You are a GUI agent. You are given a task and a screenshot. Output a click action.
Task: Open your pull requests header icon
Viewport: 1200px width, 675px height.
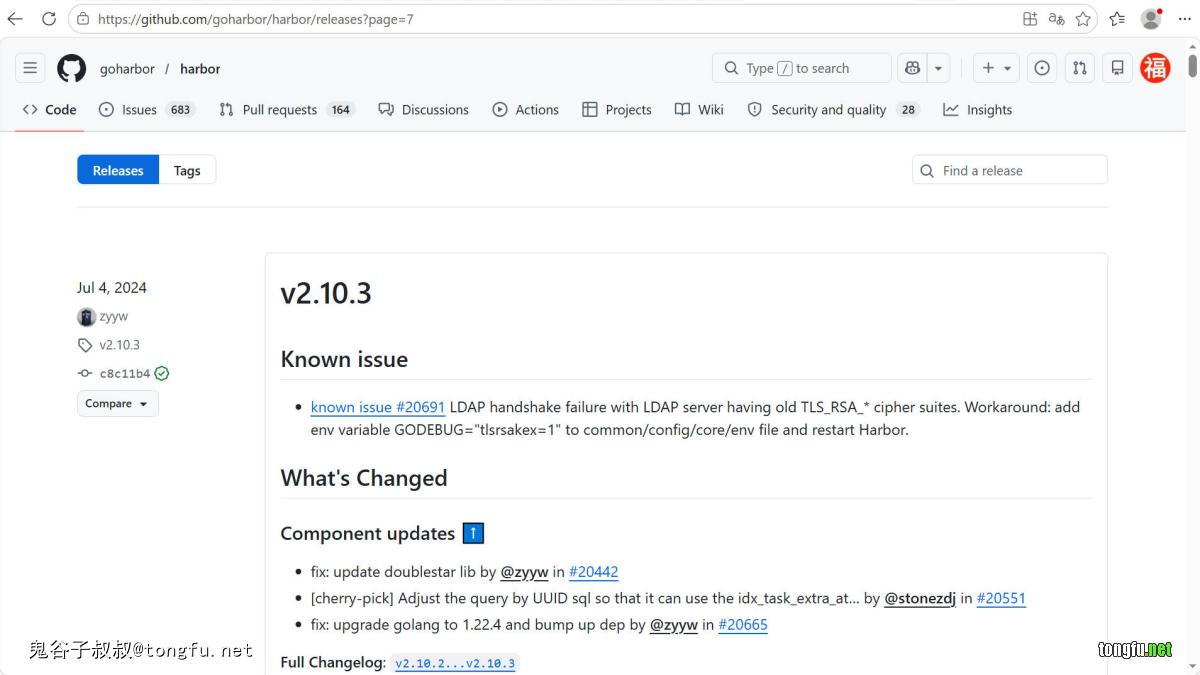point(1080,68)
